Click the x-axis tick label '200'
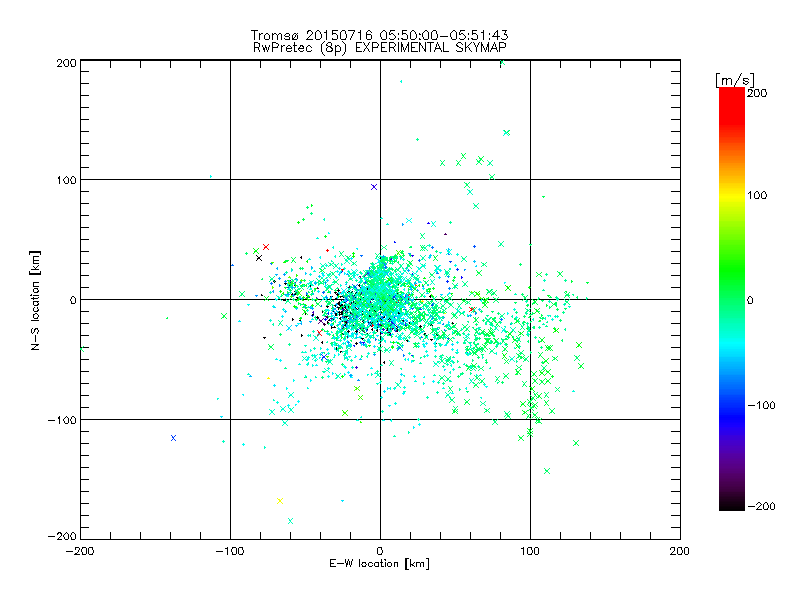This screenshot has width=800, height=600. click(680, 551)
